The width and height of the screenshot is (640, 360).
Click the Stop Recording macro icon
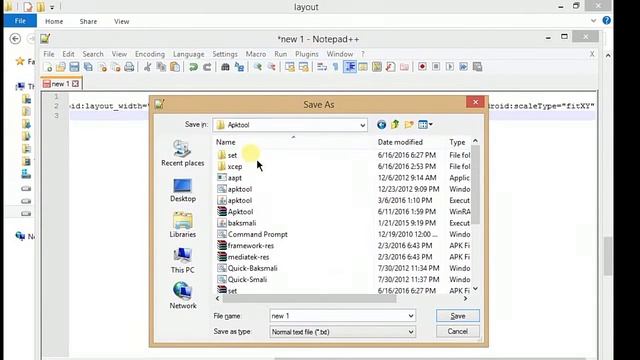click(x=436, y=67)
